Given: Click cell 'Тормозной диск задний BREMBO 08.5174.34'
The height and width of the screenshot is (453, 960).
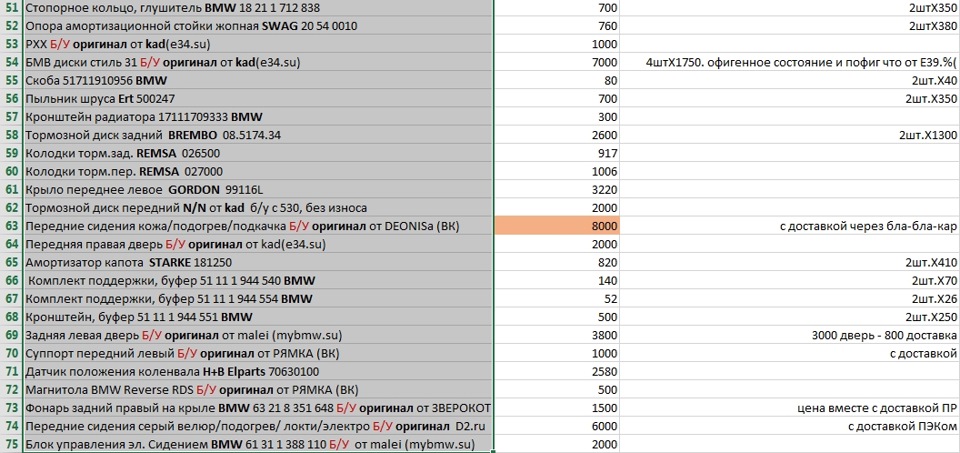Looking at the screenshot, I should (x=258, y=135).
